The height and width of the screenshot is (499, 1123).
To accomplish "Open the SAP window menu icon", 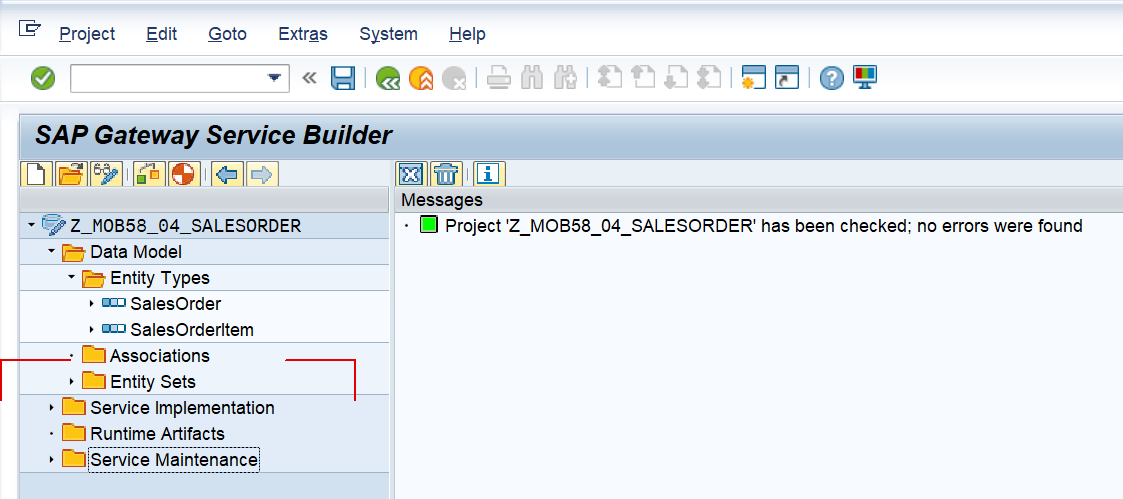I will 29,29.
